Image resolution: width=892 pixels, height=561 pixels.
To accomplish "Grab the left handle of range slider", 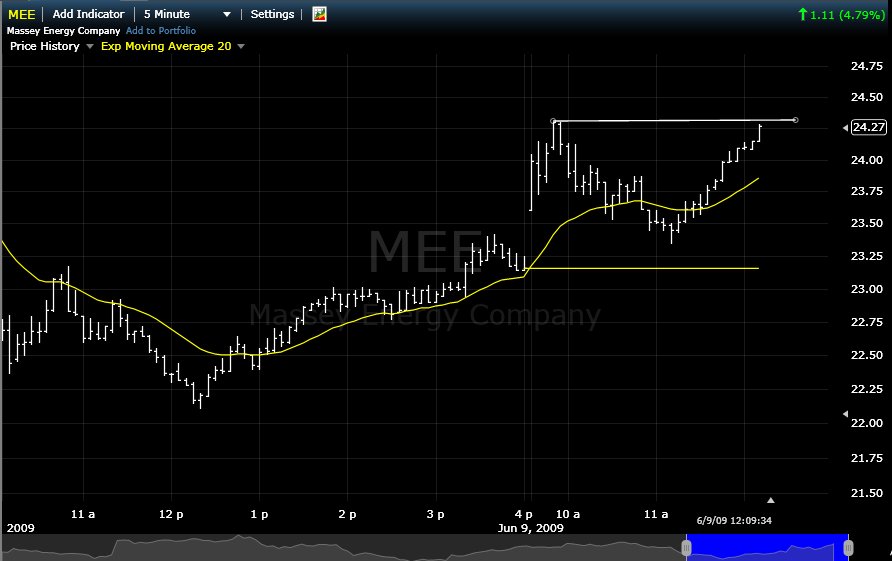I will click(x=686, y=548).
